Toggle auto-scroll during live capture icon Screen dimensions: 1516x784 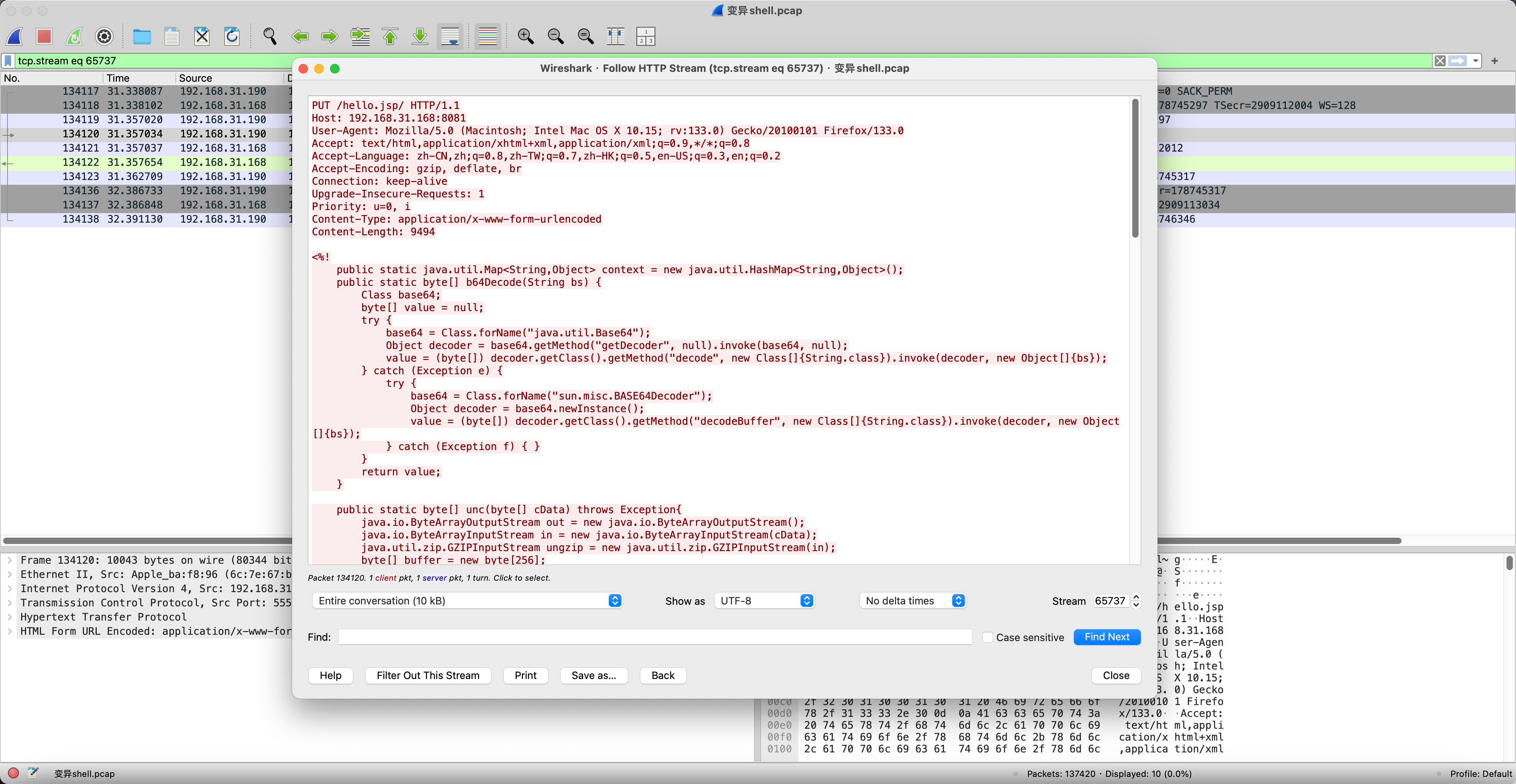pyautogui.click(x=450, y=36)
